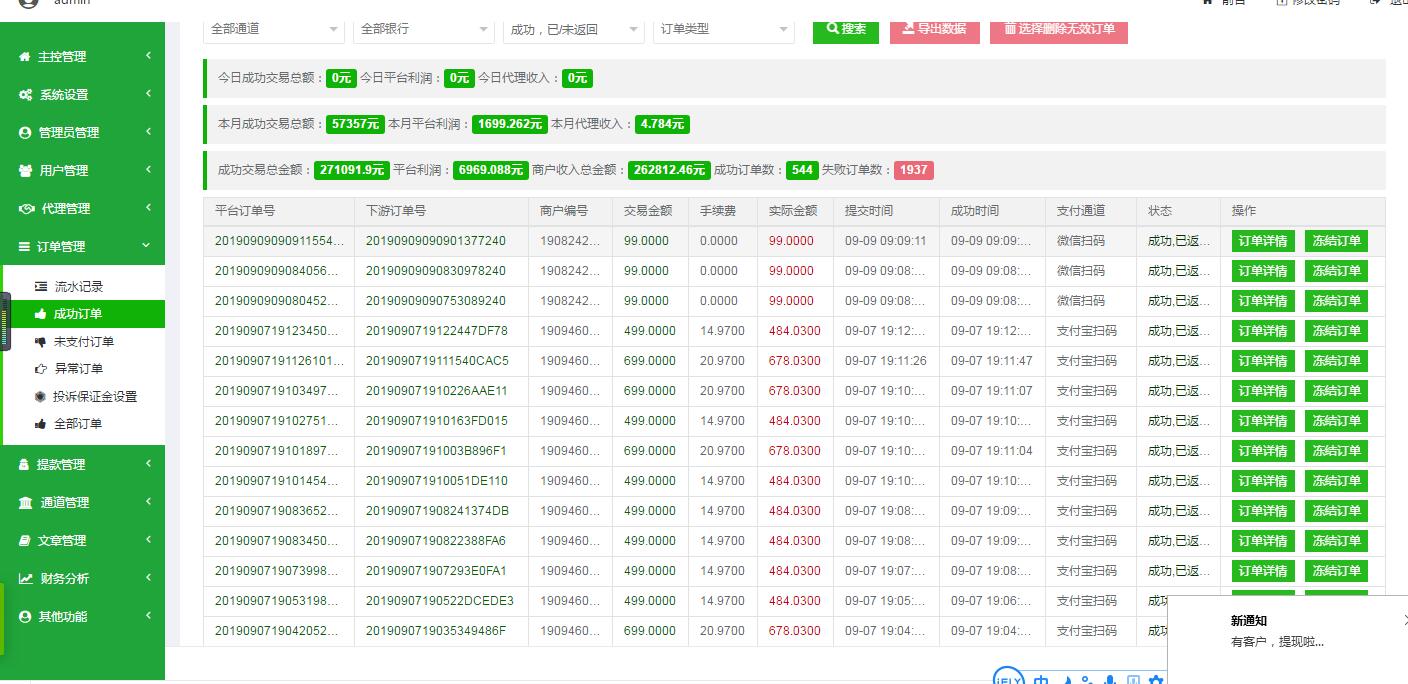The width and height of the screenshot is (1408, 684).
Task: Click the handshake icon beside 代理管理
Action: (26, 209)
